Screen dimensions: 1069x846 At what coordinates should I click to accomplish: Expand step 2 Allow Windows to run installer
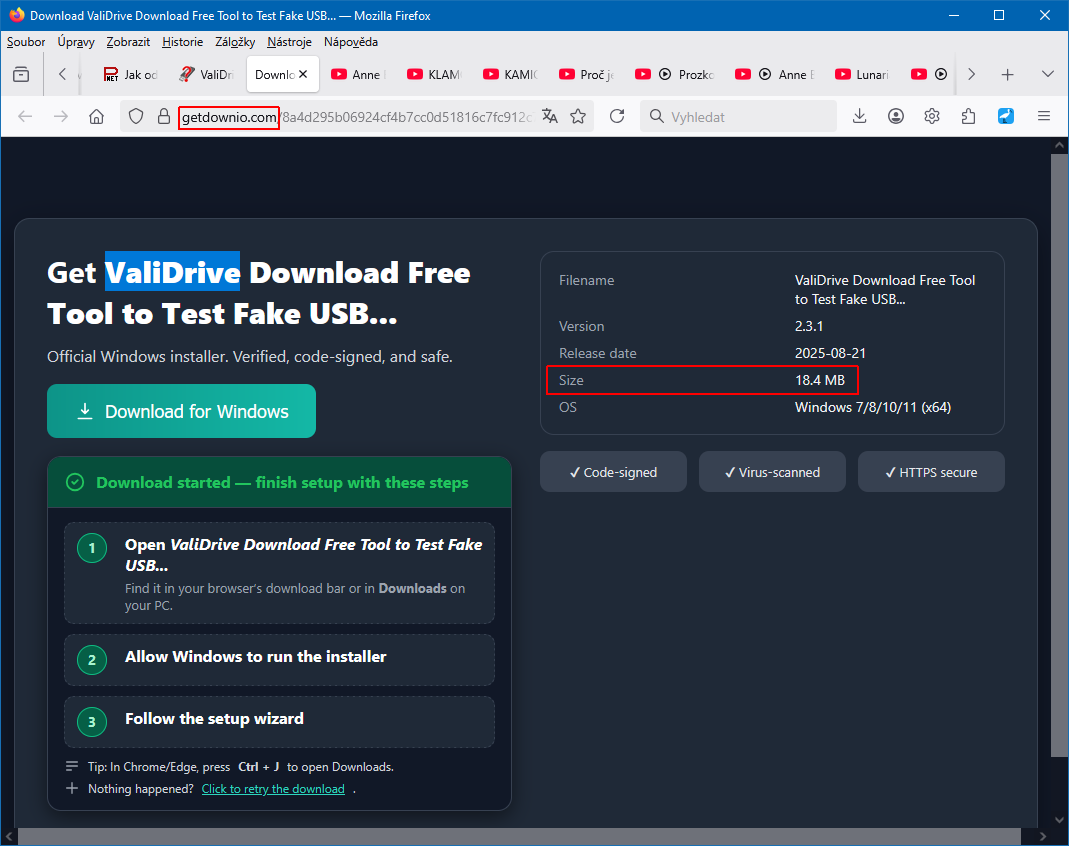280,660
